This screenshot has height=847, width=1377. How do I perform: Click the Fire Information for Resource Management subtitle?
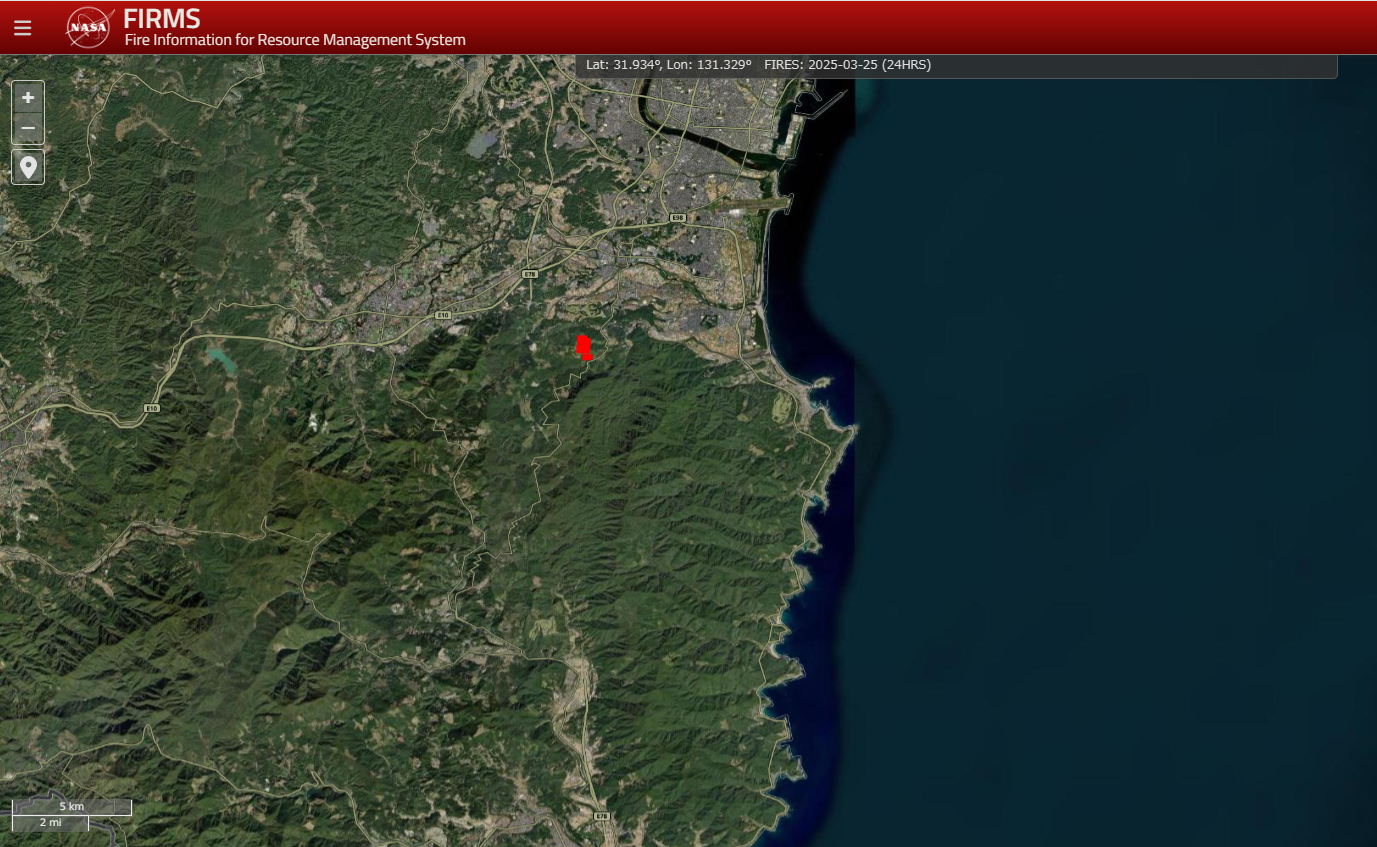click(x=294, y=40)
